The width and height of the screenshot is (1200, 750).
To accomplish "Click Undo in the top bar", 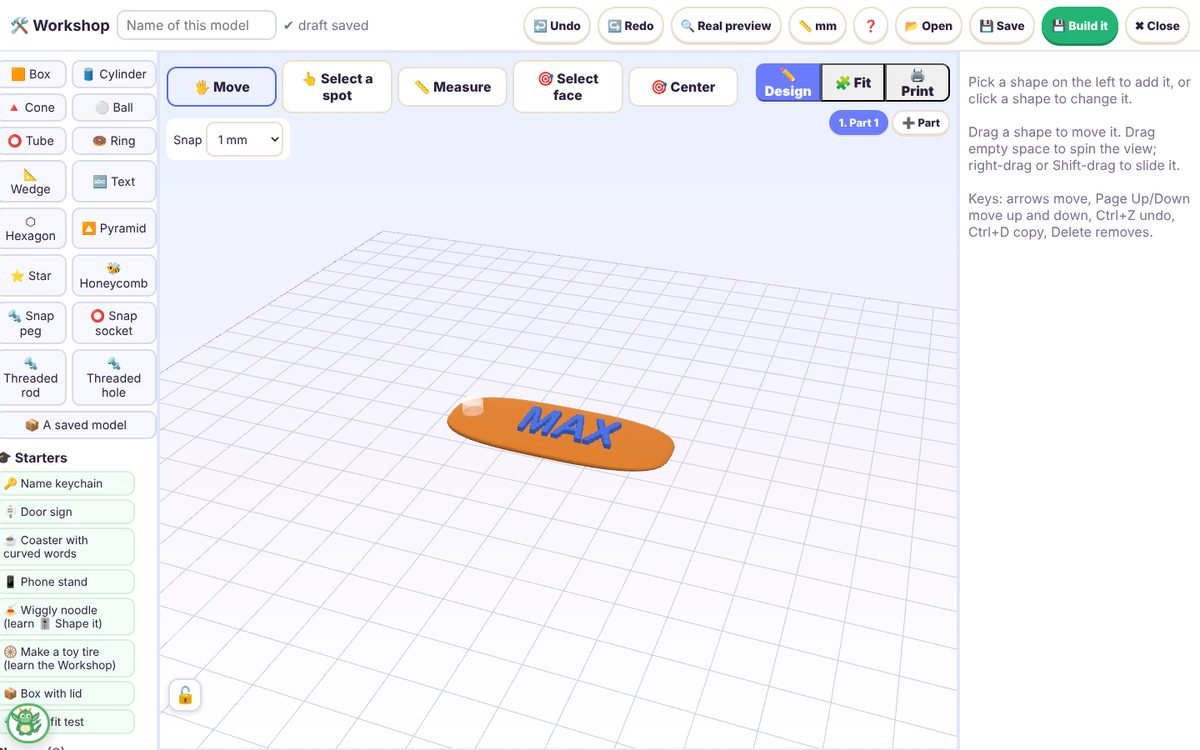I will pos(557,26).
